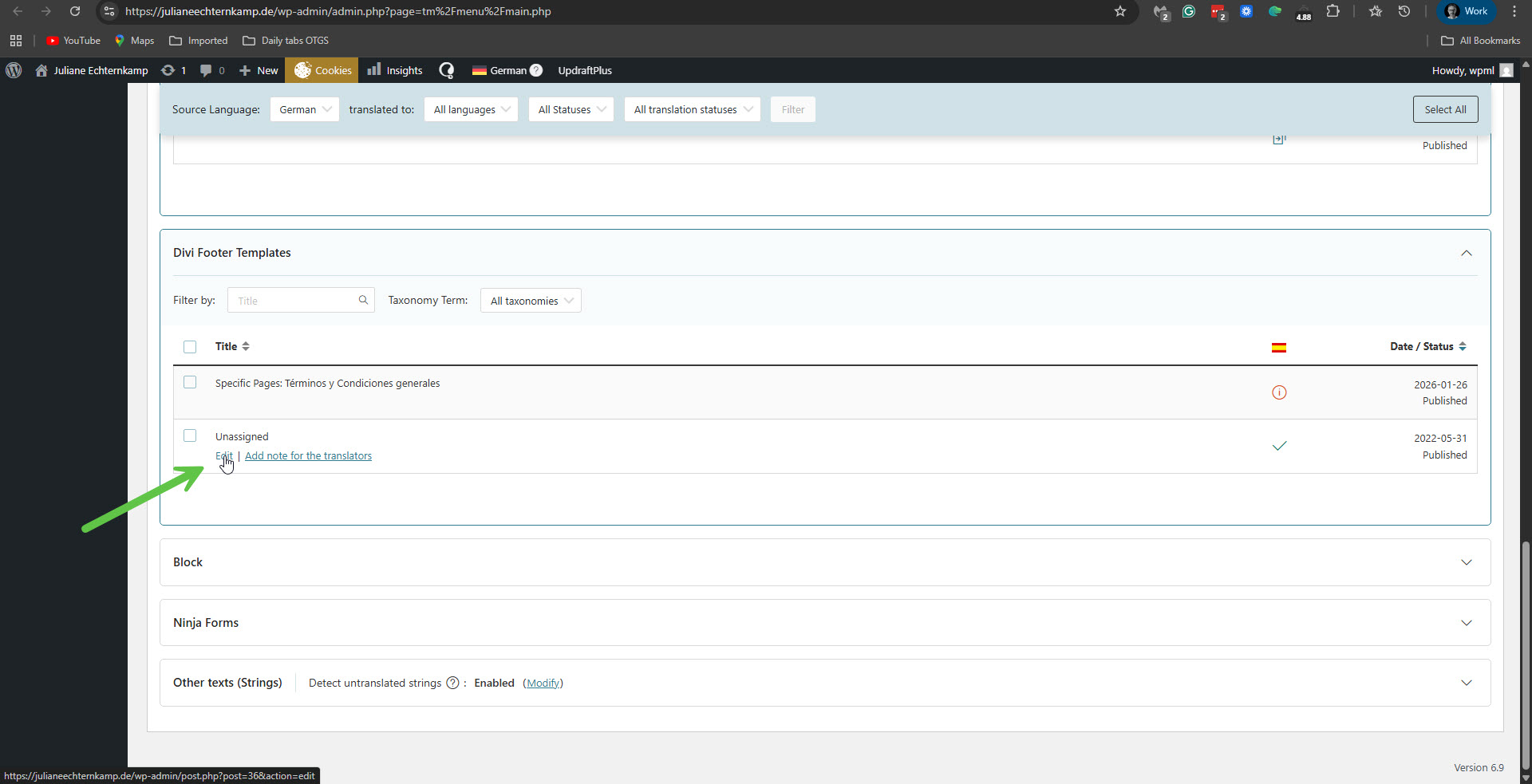Open the YouTube bookmark
Viewport: 1532px width, 784px height.
click(73, 41)
